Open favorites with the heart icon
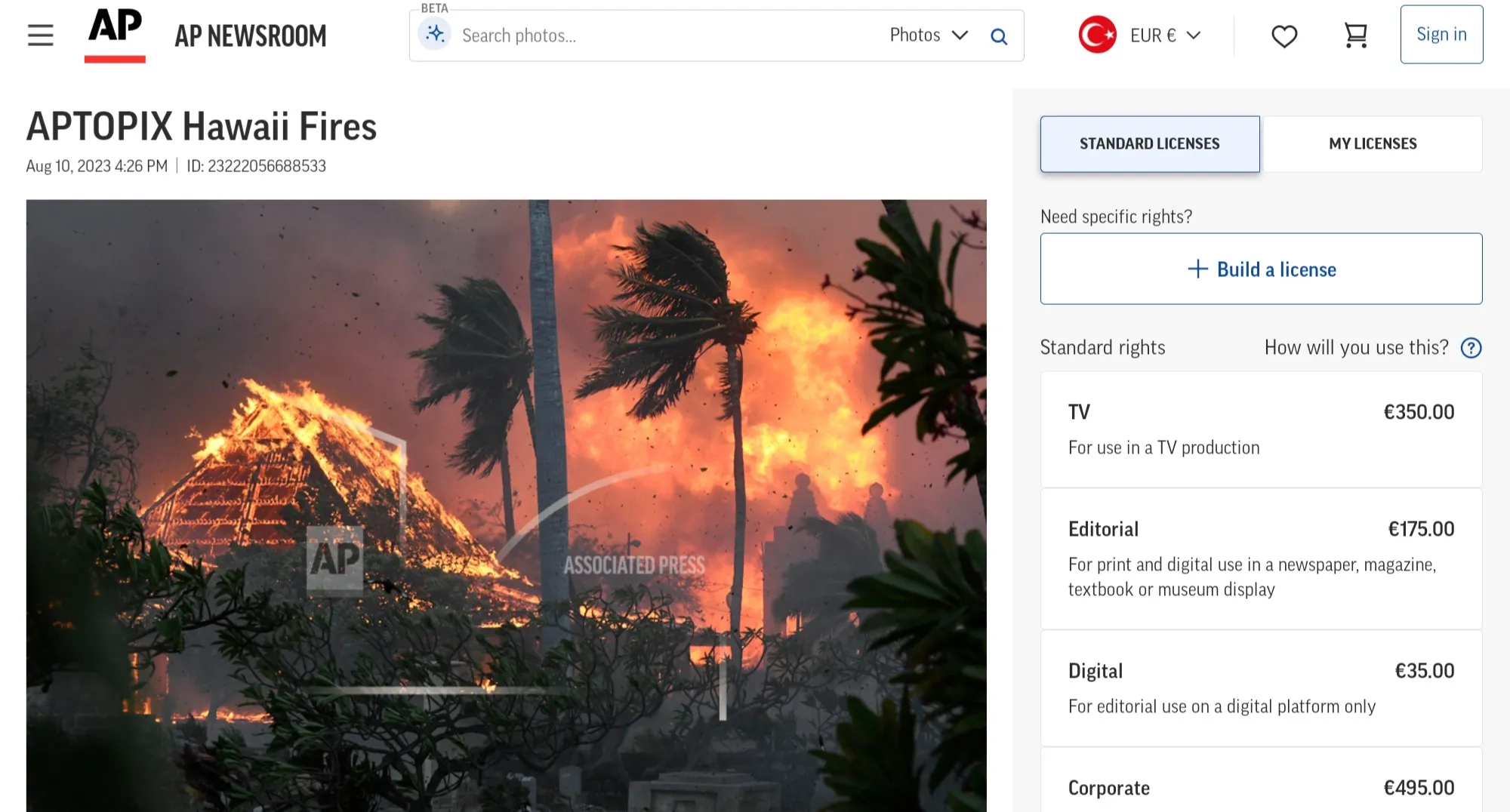This screenshot has width=1510, height=812. [x=1284, y=35]
